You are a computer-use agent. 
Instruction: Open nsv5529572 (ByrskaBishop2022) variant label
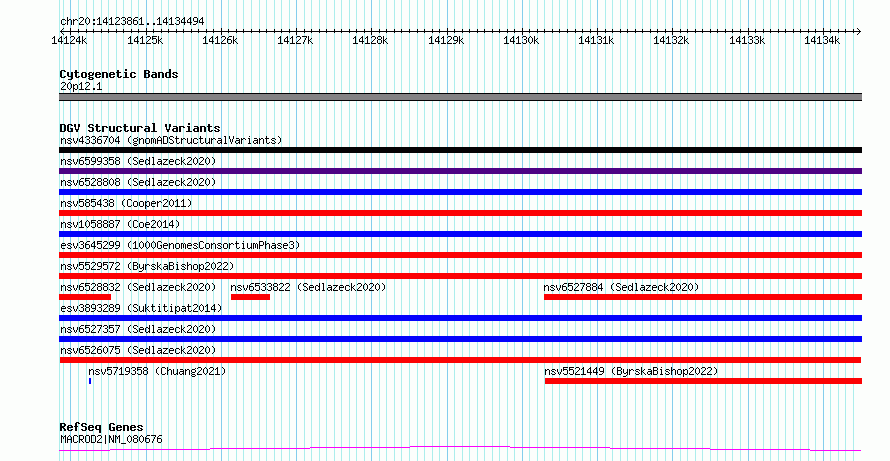(147, 266)
